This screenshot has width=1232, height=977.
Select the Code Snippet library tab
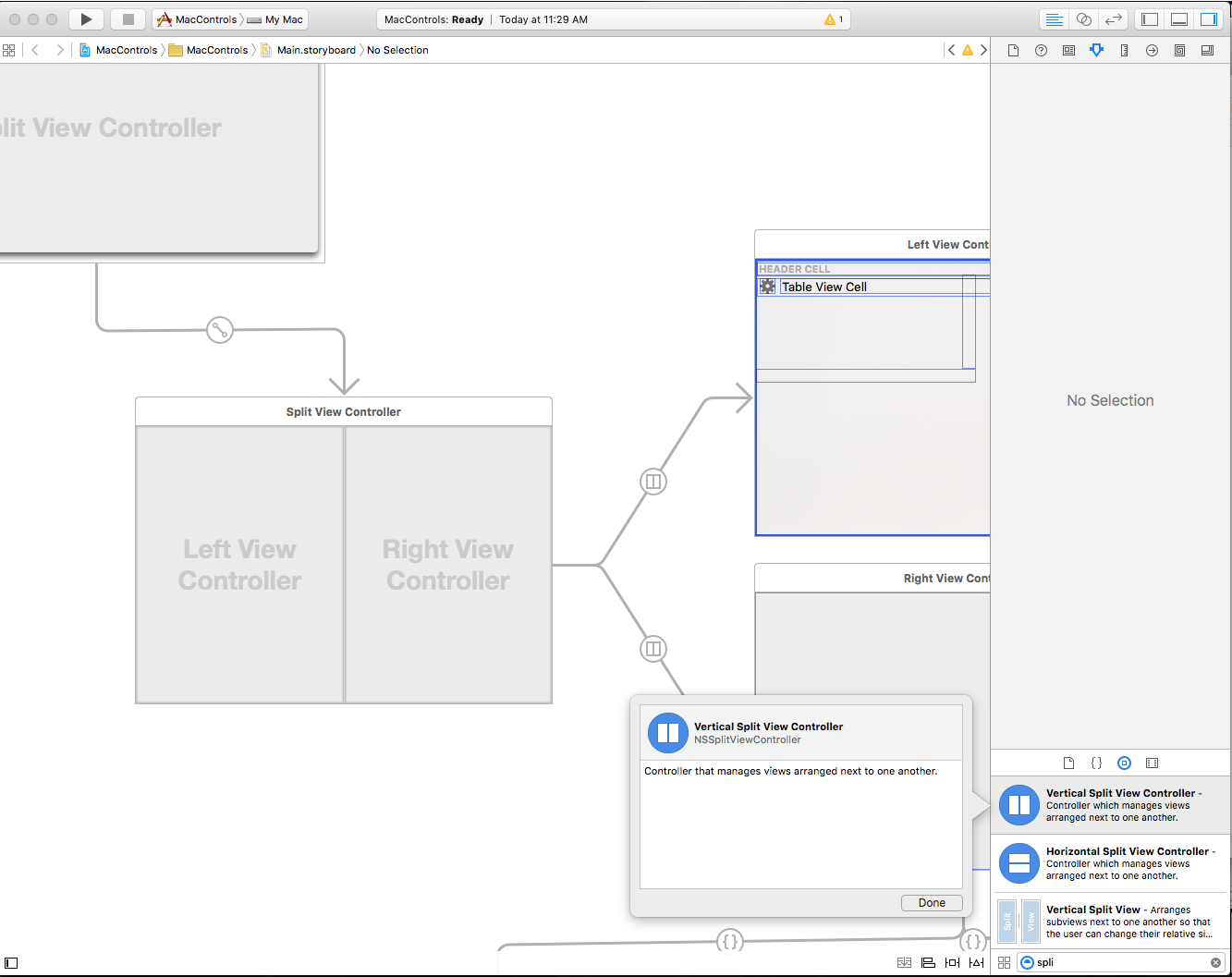coord(1096,763)
